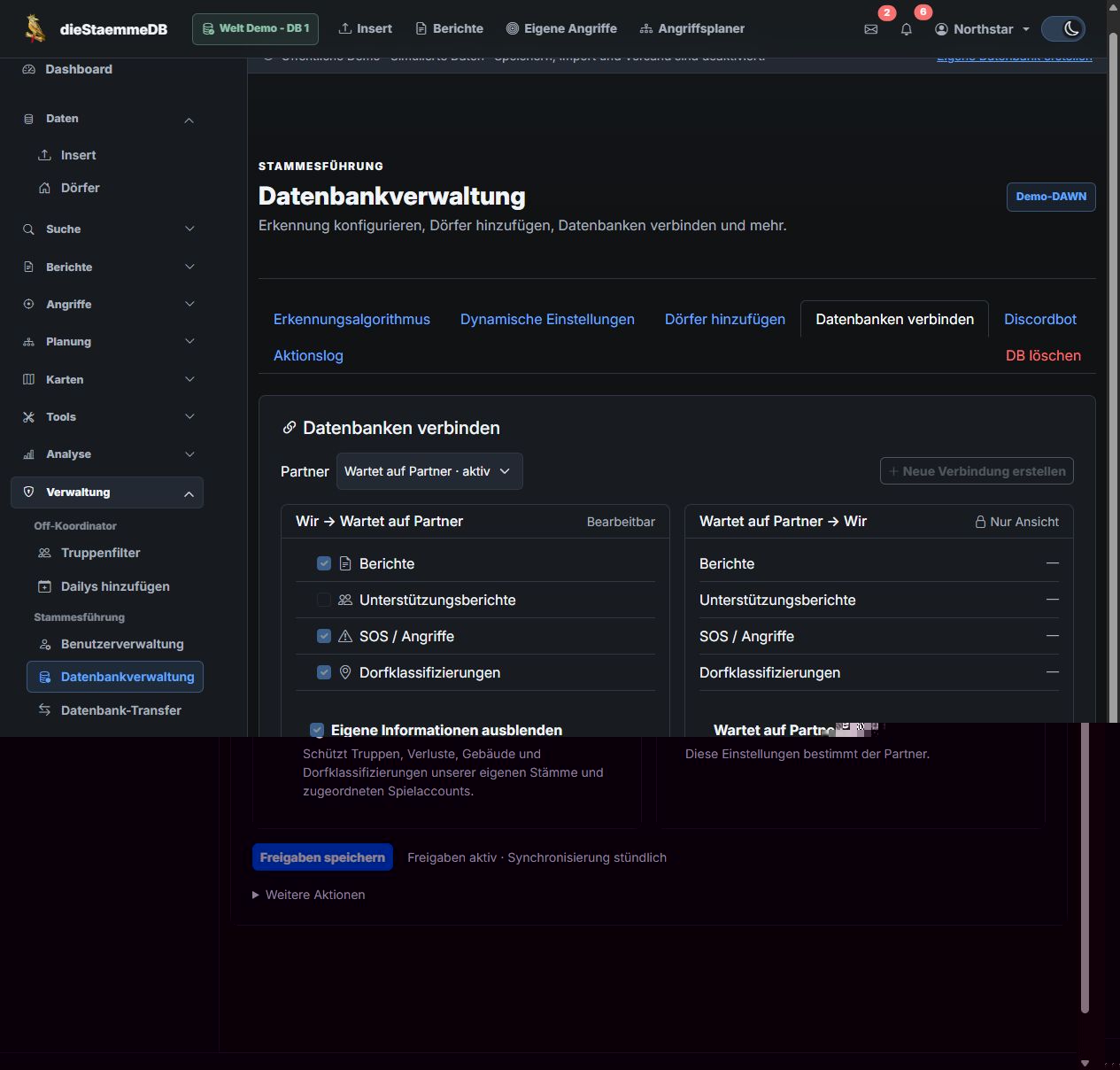The height and width of the screenshot is (1070, 1120).
Task: Click the Benutzerverwaltung user icon
Action: click(x=44, y=644)
